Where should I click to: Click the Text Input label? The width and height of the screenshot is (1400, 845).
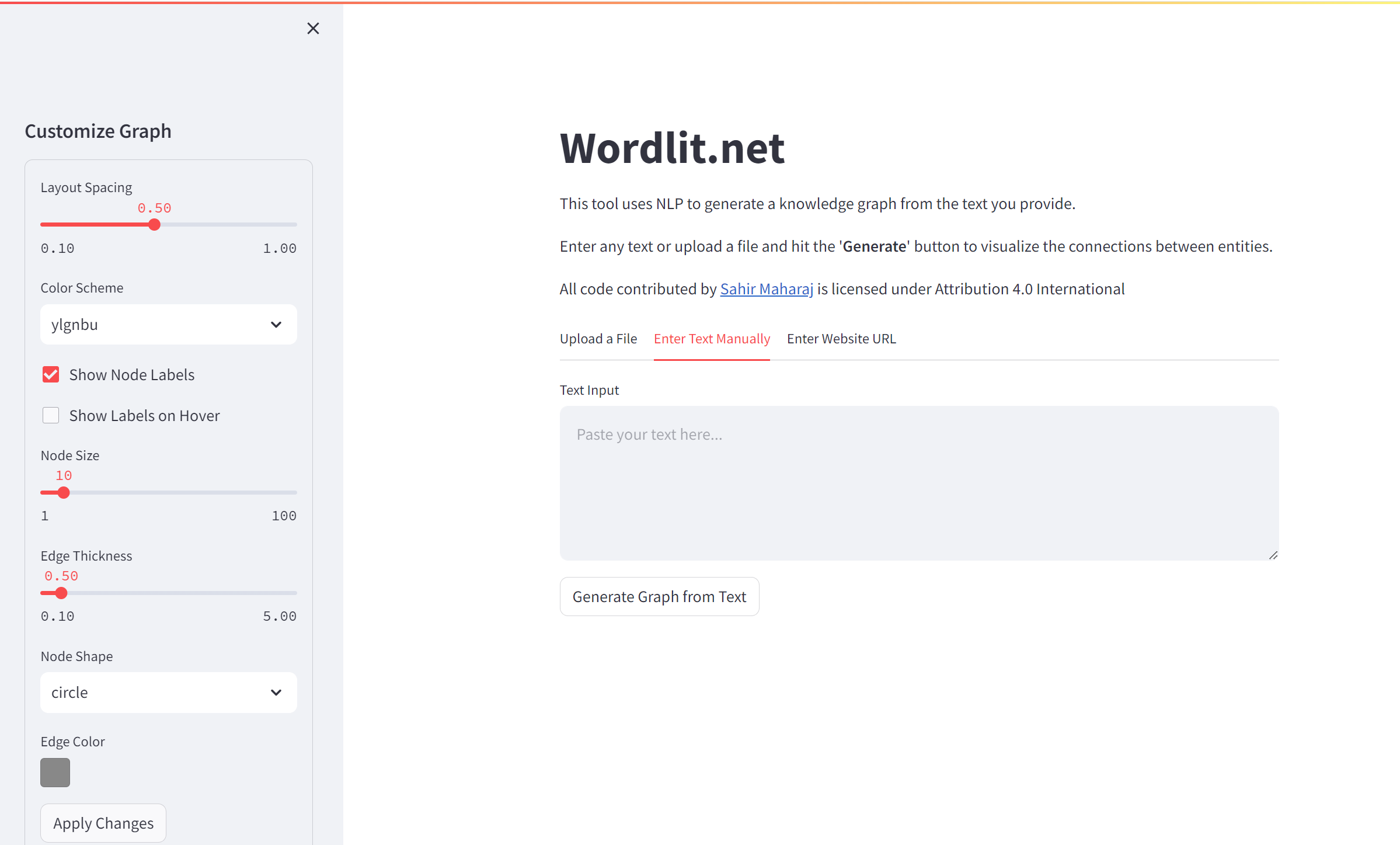click(x=588, y=390)
